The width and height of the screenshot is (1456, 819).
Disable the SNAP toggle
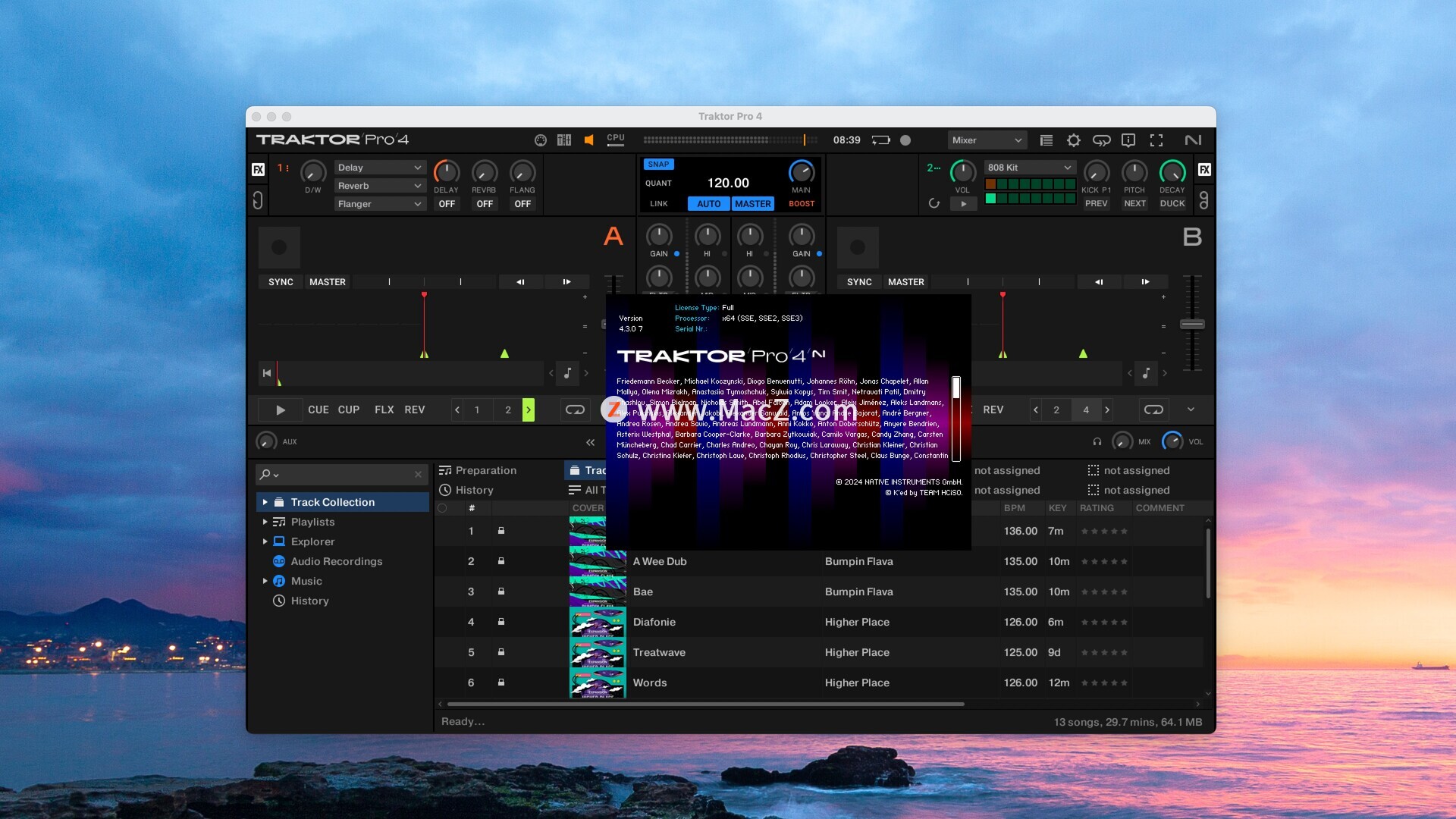pyautogui.click(x=658, y=164)
